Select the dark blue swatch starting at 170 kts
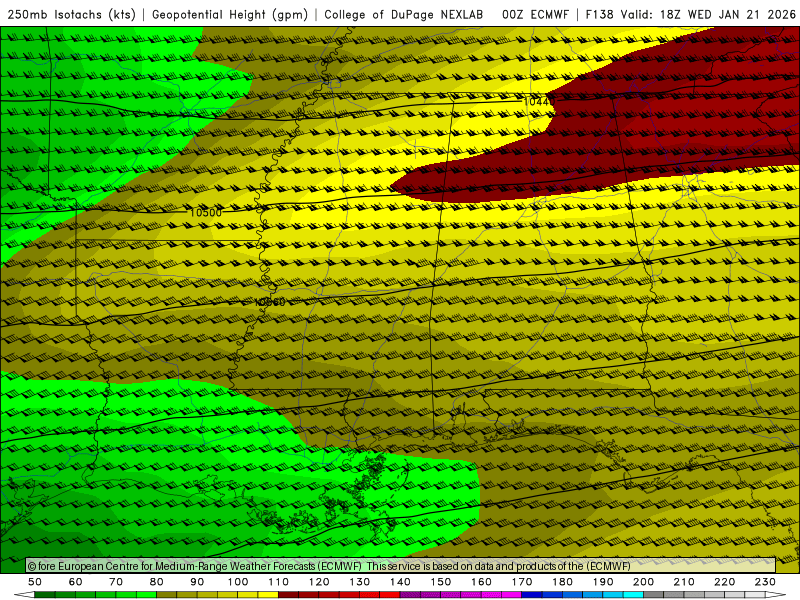Image resolution: width=800 pixels, height=600 pixels. click(x=532, y=595)
